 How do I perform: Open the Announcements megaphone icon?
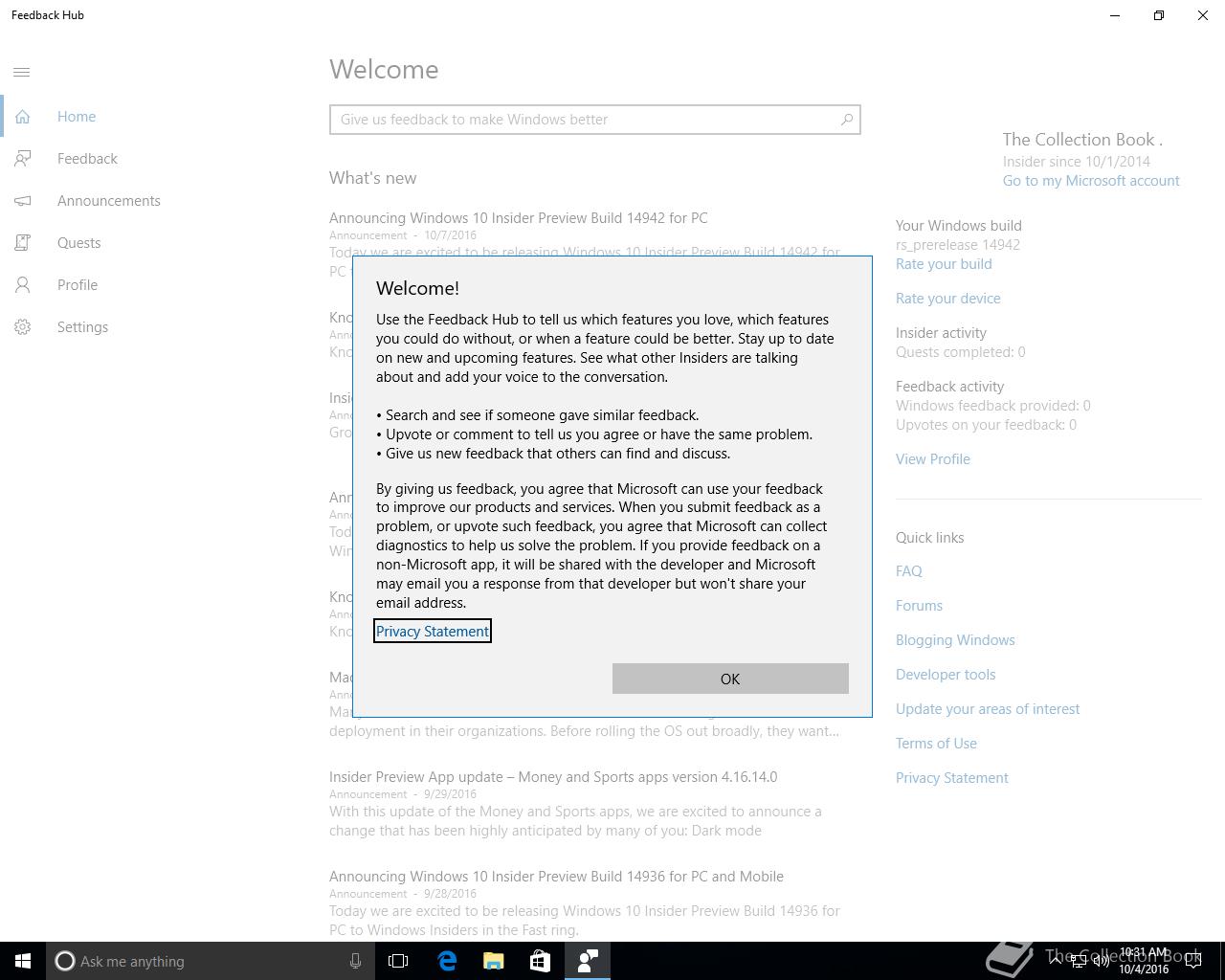22,201
